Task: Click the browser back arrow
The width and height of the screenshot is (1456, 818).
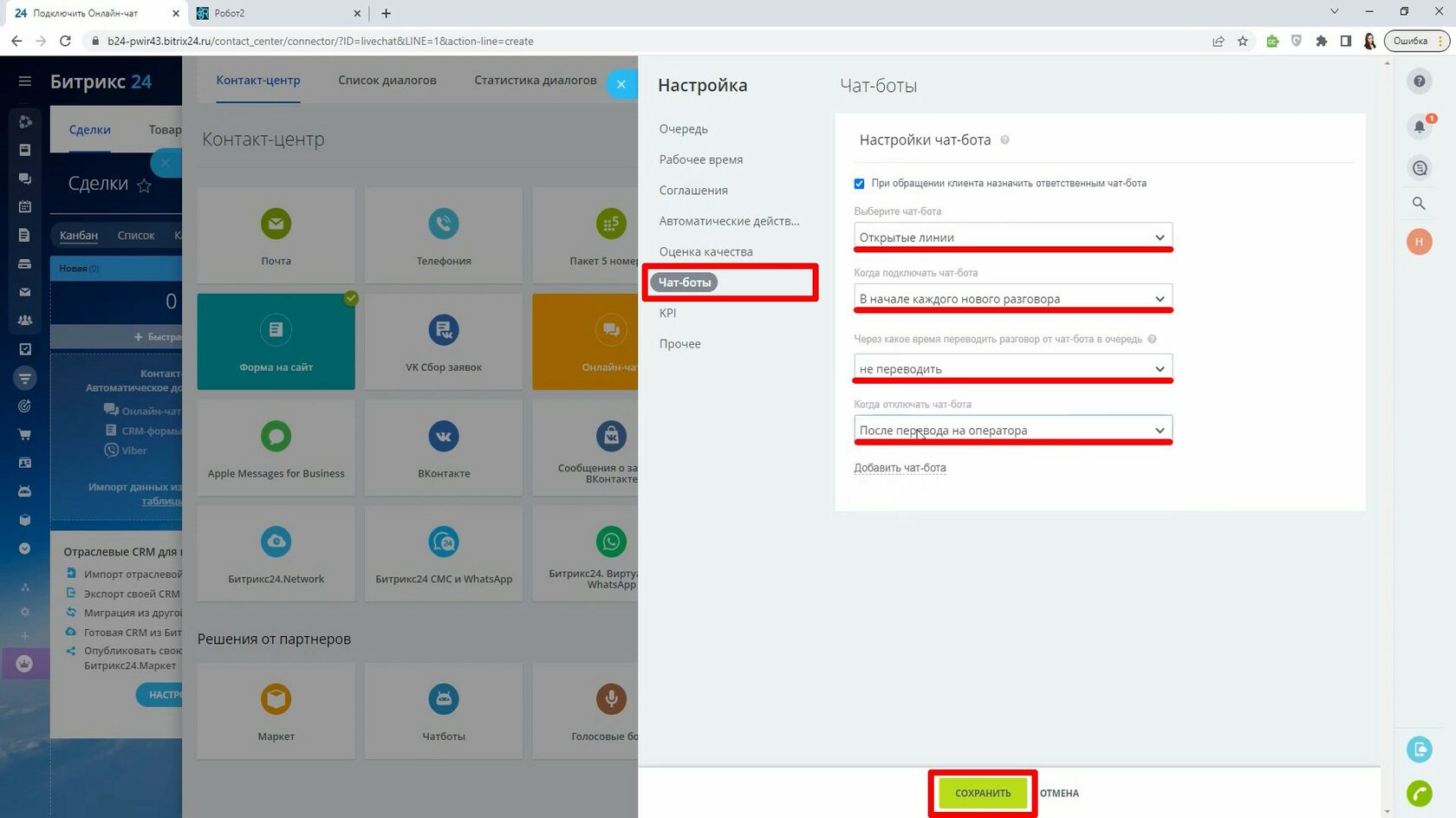Action: tap(16, 41)
